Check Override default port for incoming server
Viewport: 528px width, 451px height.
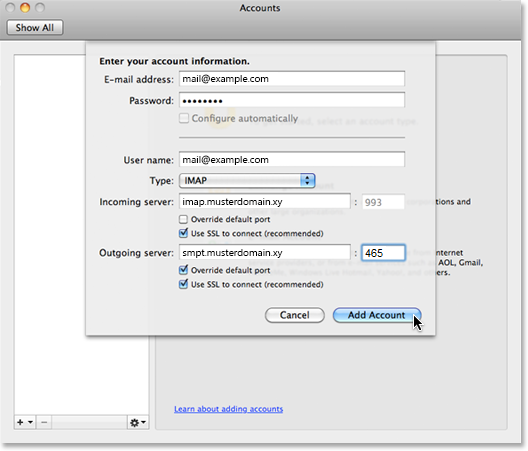(183, 220)
